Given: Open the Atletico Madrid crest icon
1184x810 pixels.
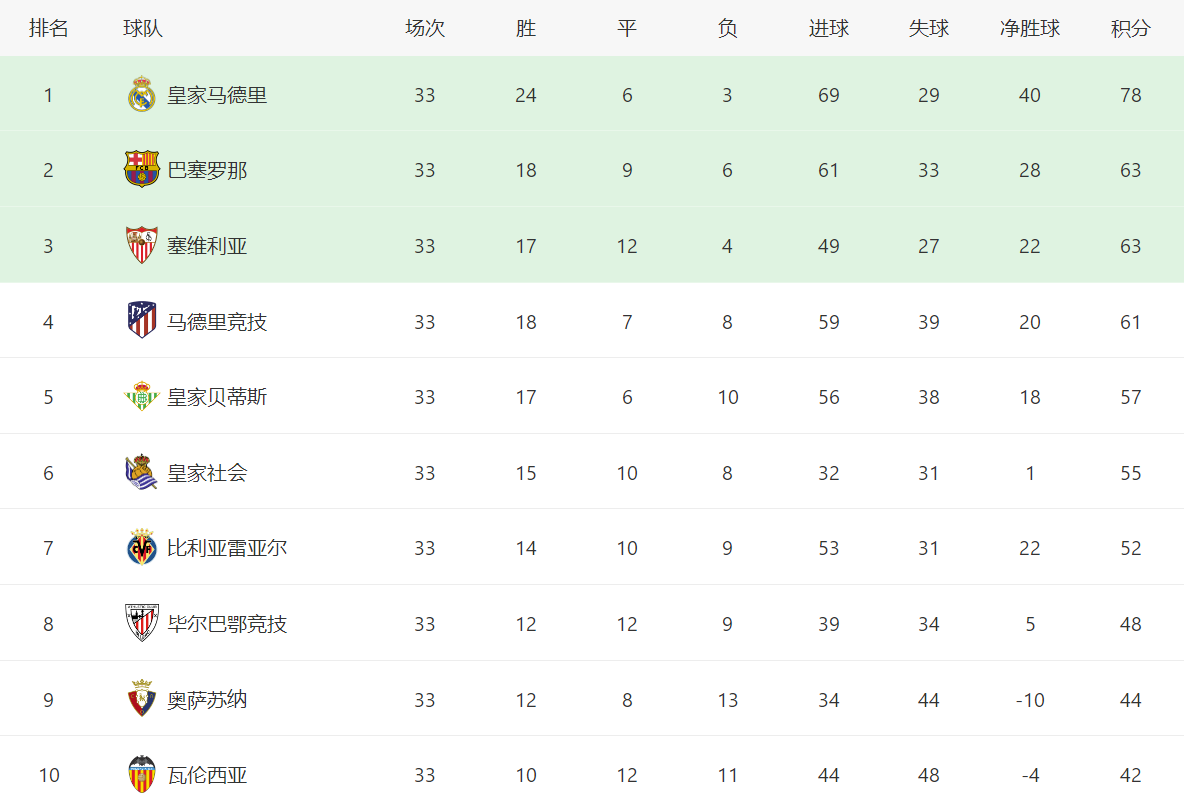Looking at the screenshot, I should (x=141, y=320).
